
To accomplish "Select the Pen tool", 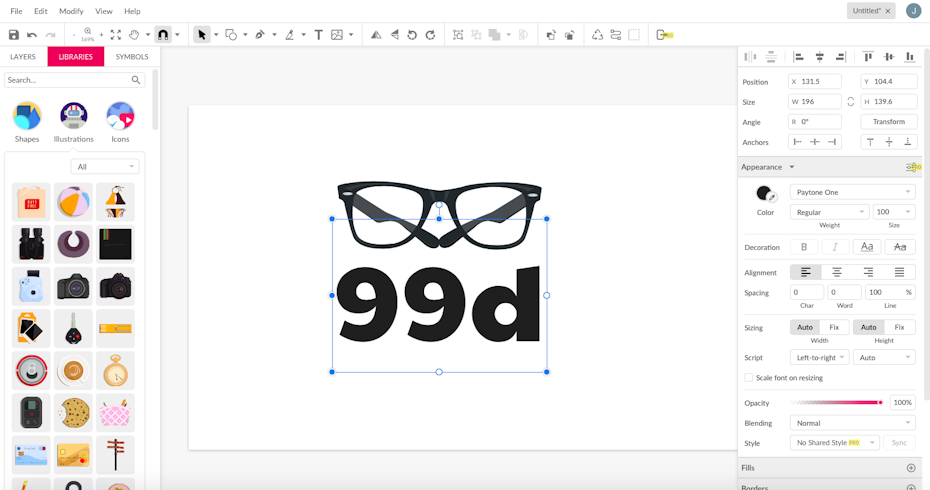I will tap(260, 35).
